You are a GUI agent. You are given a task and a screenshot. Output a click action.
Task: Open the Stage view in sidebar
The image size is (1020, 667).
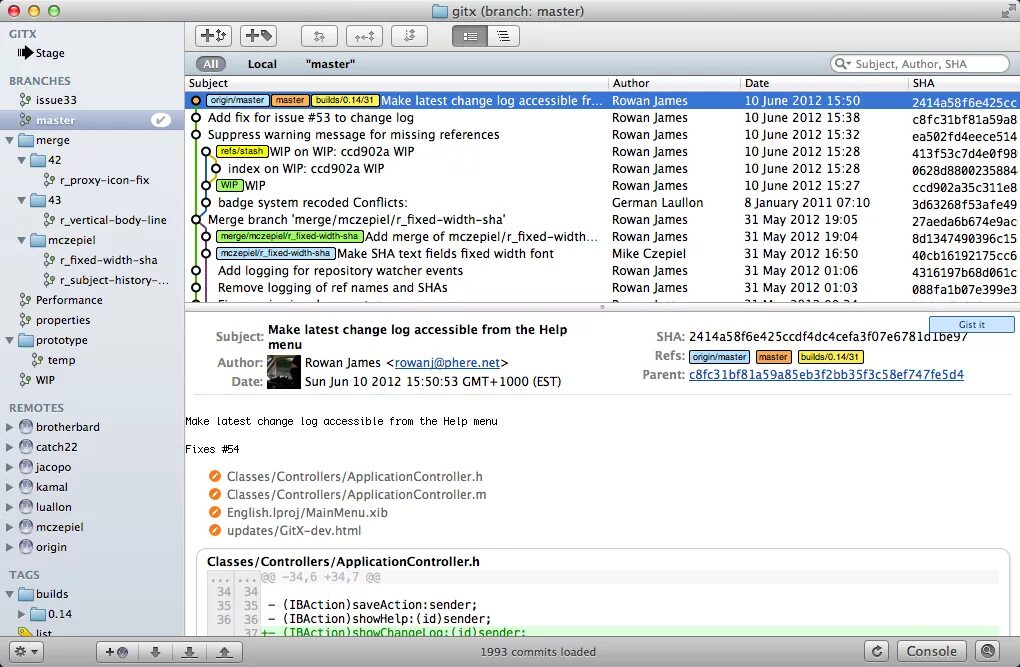(x=41, y=53)
